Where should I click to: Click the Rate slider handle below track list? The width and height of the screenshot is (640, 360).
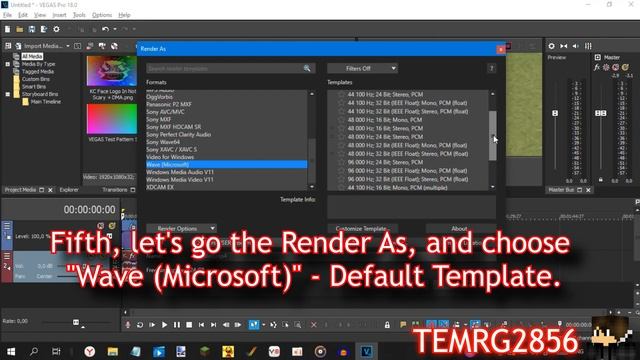[76, 322]
